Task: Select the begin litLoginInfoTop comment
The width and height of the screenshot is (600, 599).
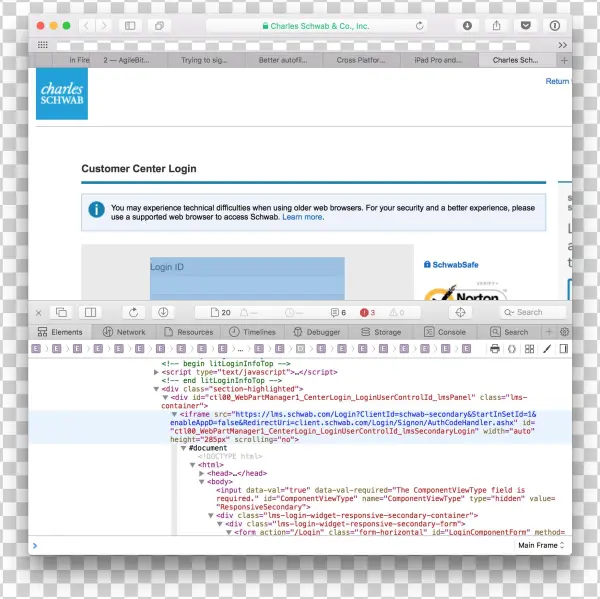Action: 226,364
